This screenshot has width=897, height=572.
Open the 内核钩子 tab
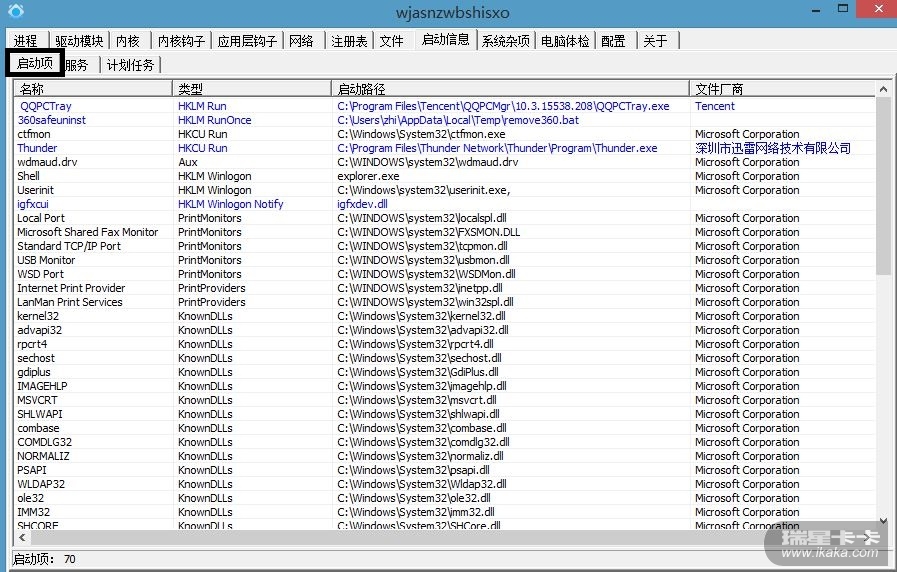coord(181,41)
